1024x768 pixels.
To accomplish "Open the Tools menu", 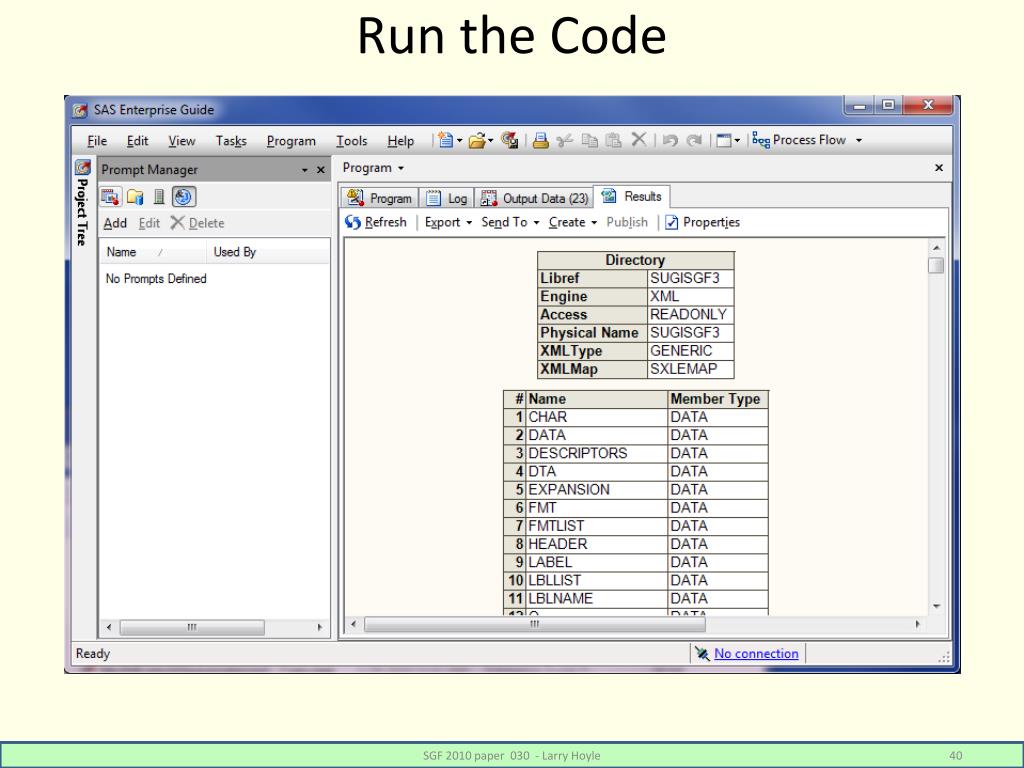I will pyautogui.click(x=351, y=141).
